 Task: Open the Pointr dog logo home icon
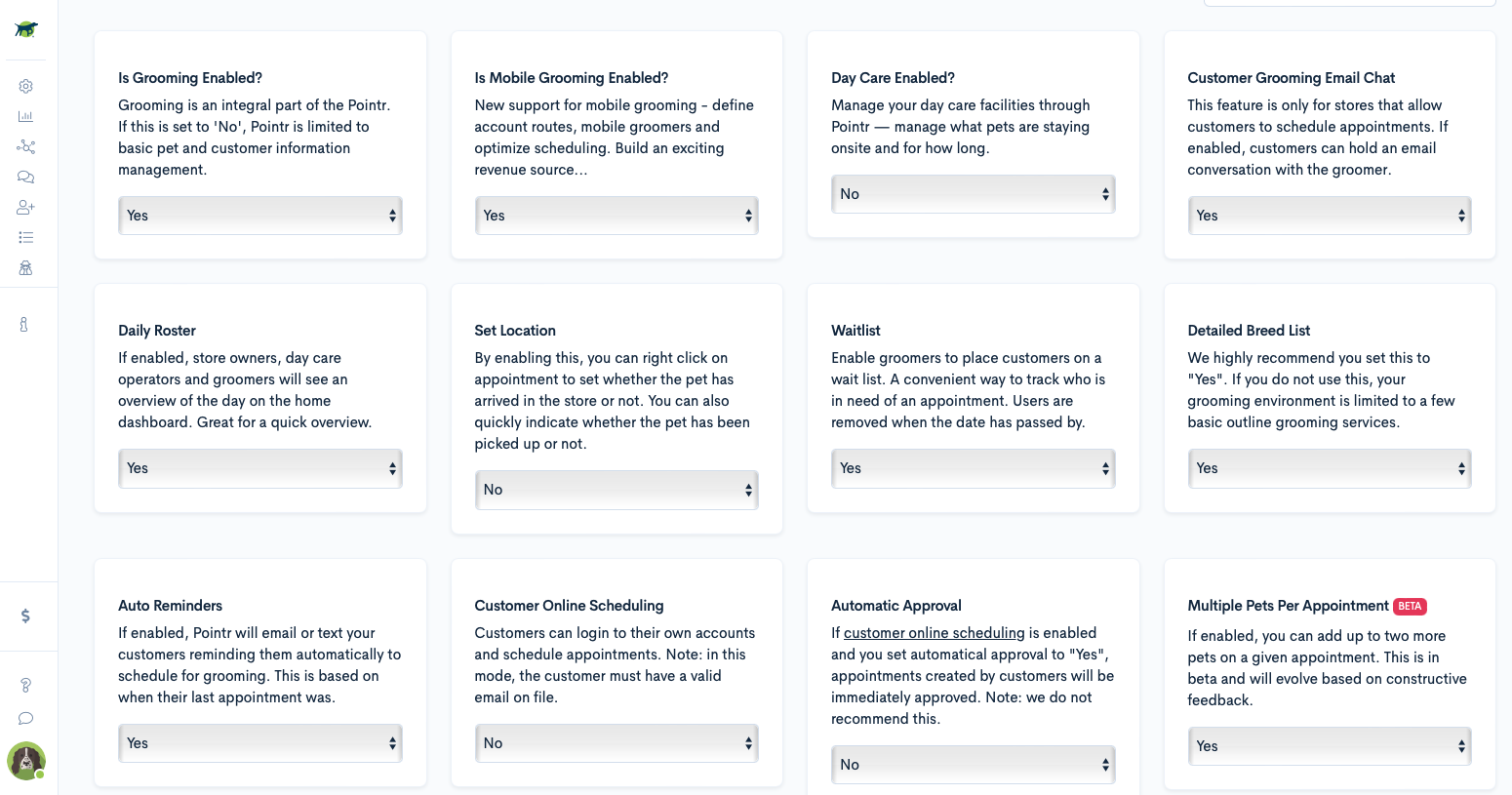click(x=26, y=29)
